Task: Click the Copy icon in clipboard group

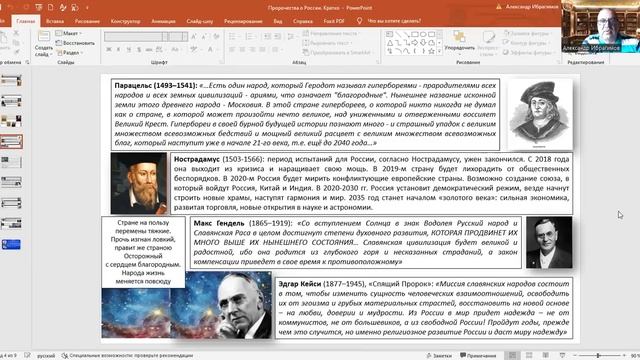Action: 16,43
